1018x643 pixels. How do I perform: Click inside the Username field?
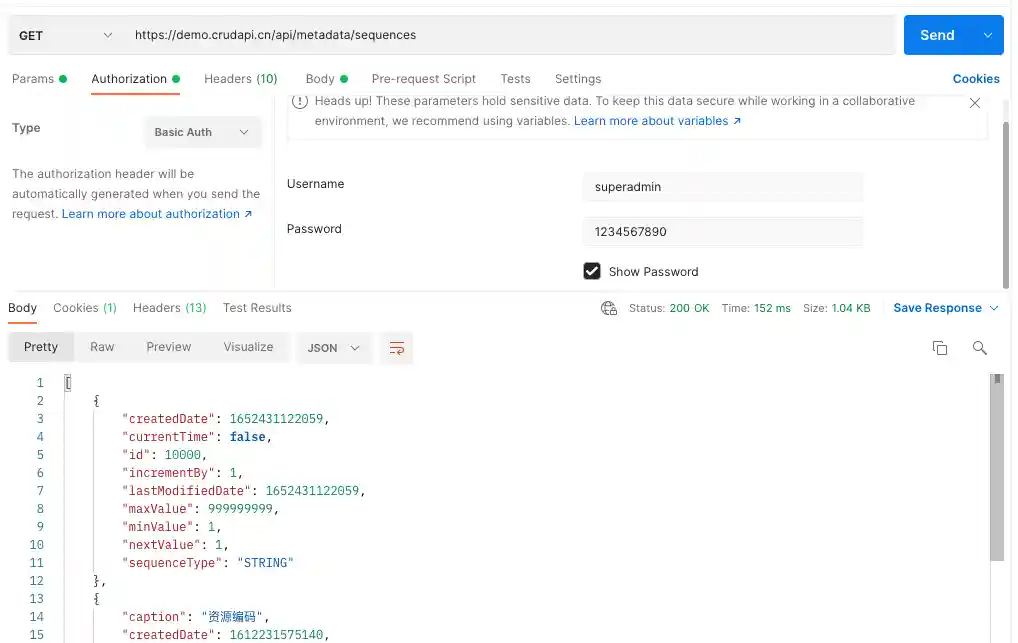click(x=723, y=186)
